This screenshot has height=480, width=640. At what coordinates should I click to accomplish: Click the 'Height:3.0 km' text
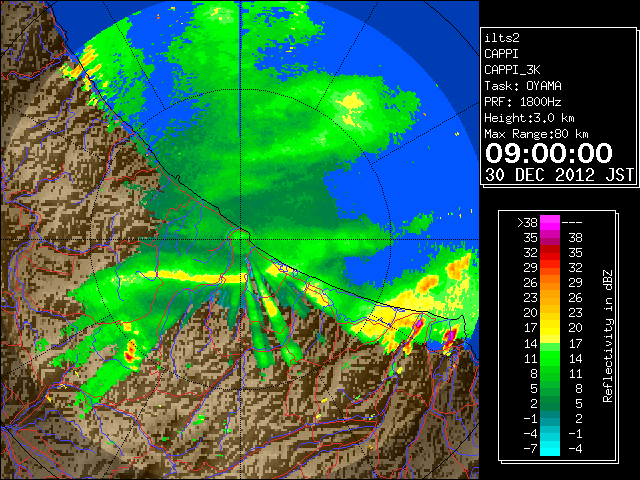click(x=529, y=118)
